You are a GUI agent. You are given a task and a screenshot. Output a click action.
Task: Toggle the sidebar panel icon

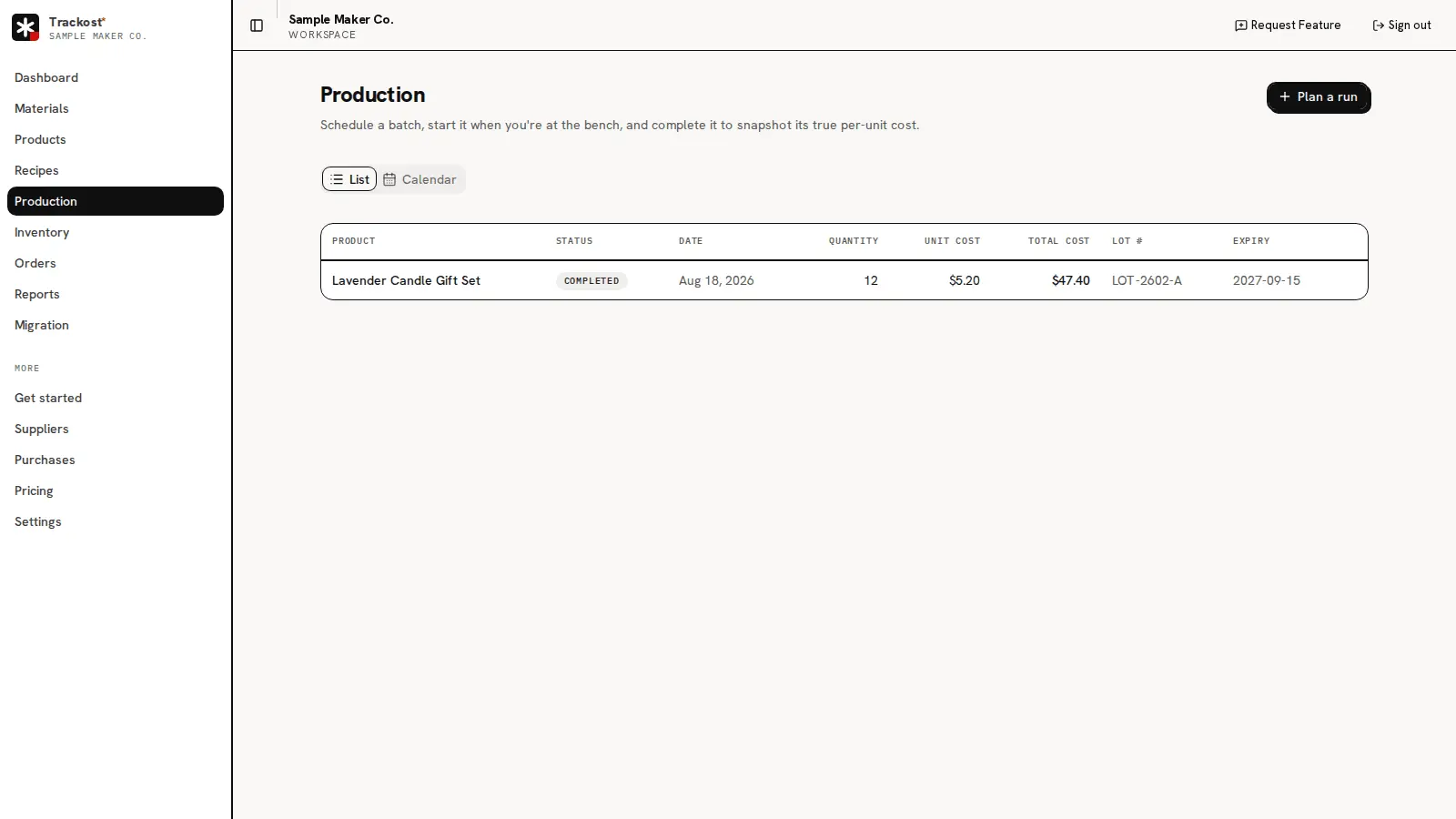pyautogui.click(x=257, y=25)
